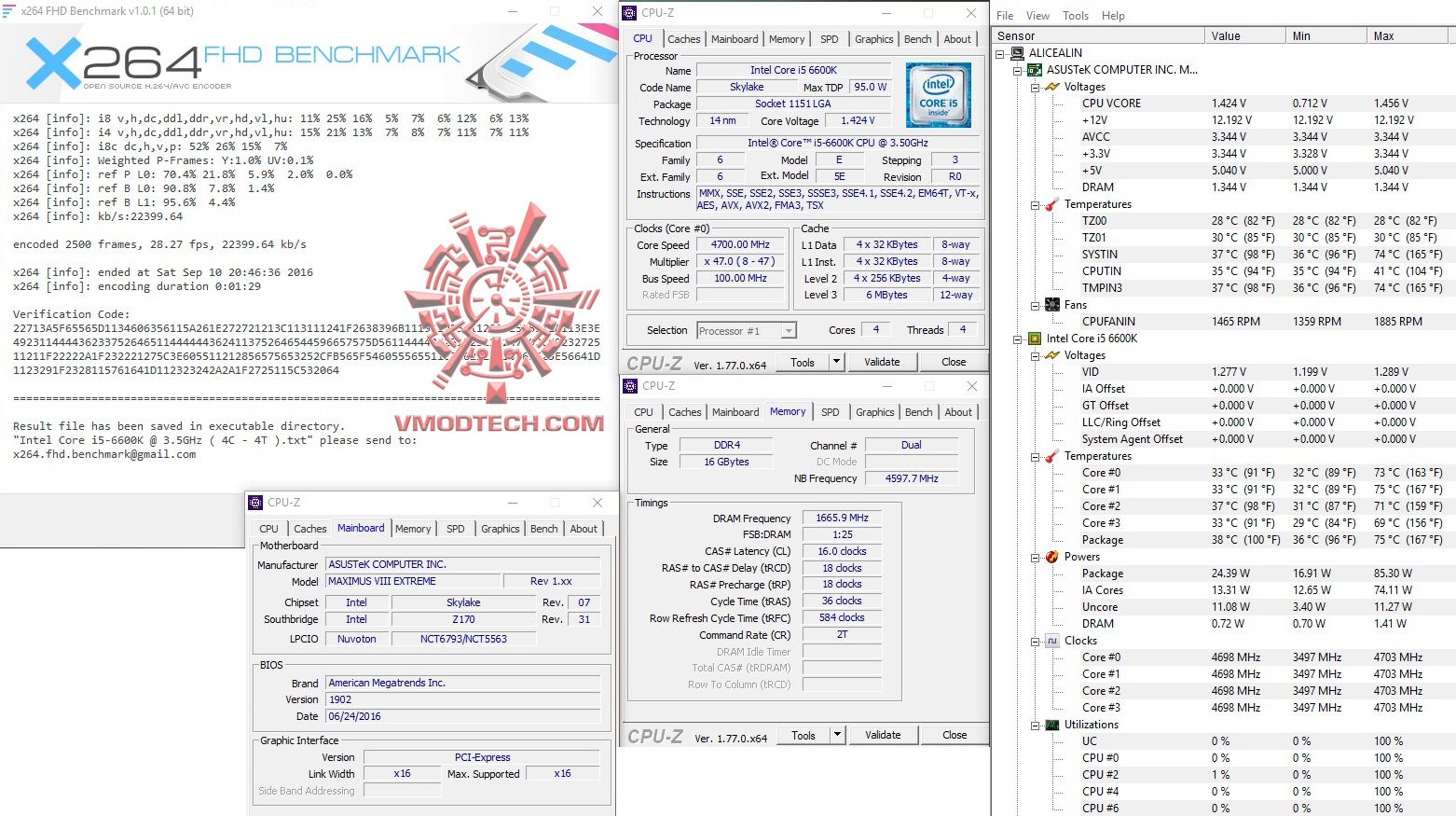The height and width of the screenshot is (816, 1456).
Task: Click the thermometer icon beside the CPU Temperatures group
Action: pos(1052,456)
